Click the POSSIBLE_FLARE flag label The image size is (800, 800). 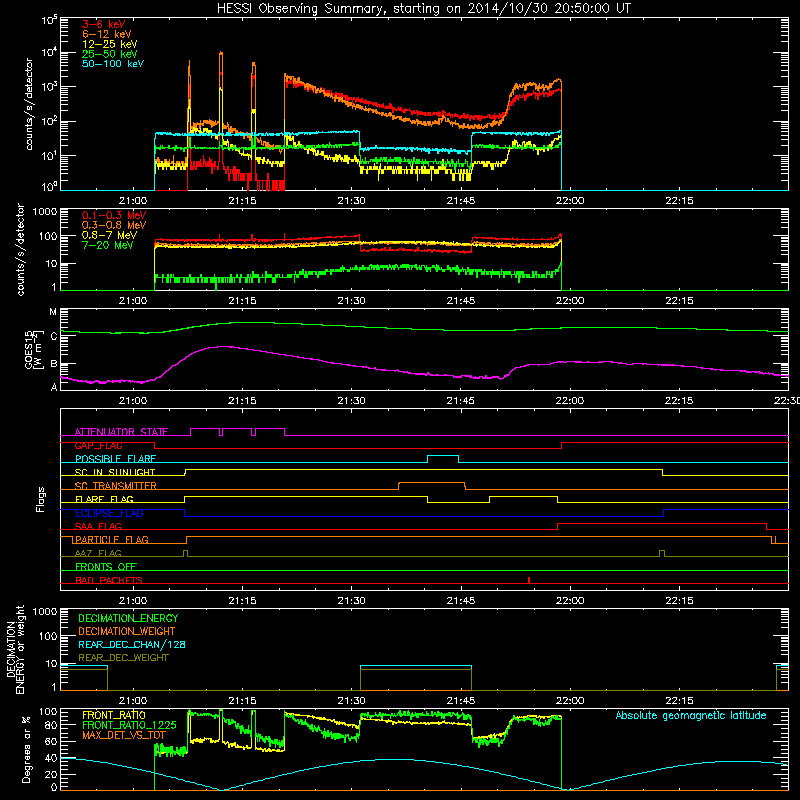coord(115,459)
